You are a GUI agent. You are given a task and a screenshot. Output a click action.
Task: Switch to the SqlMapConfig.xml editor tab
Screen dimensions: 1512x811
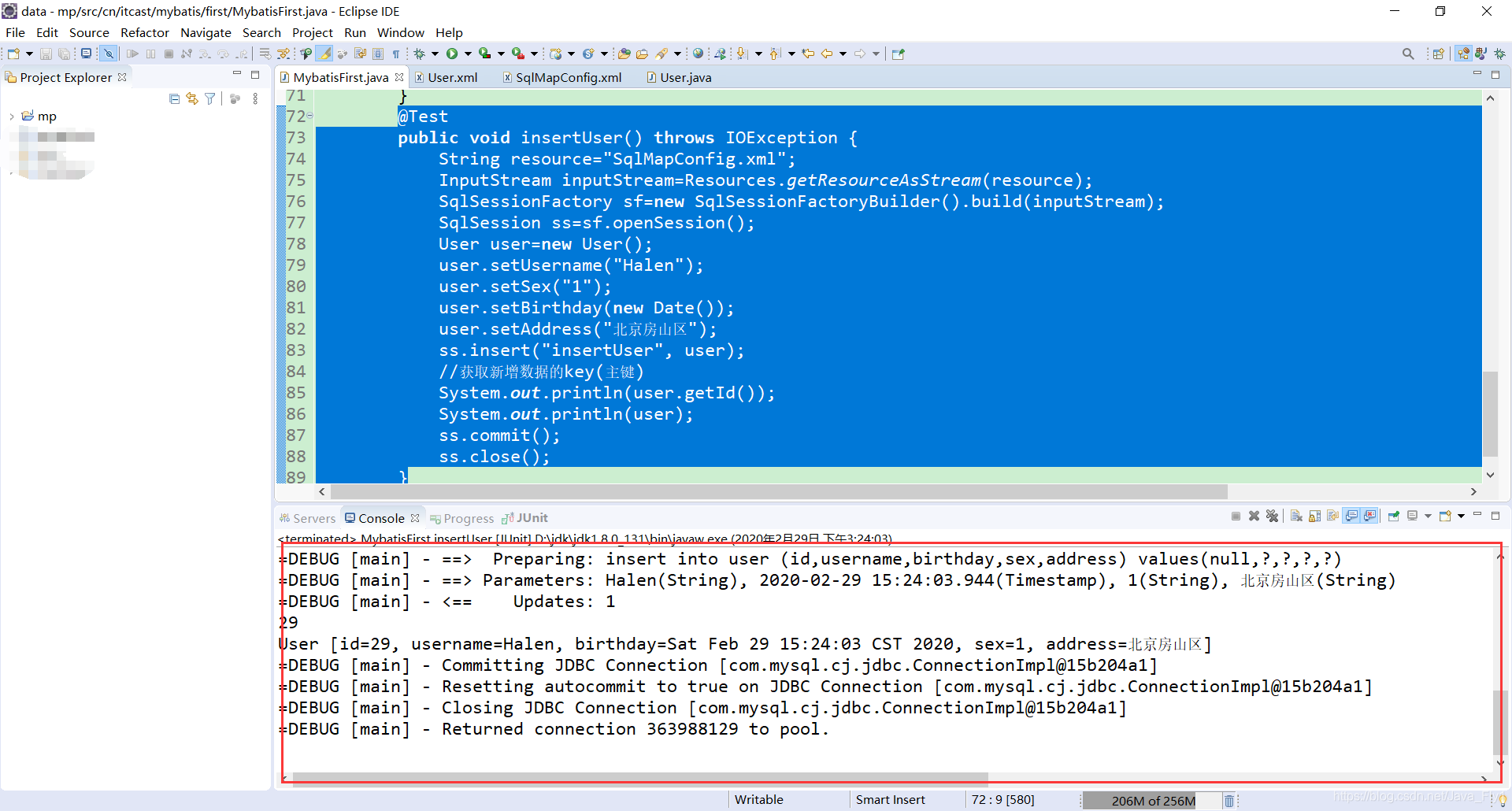pos(562,77)
